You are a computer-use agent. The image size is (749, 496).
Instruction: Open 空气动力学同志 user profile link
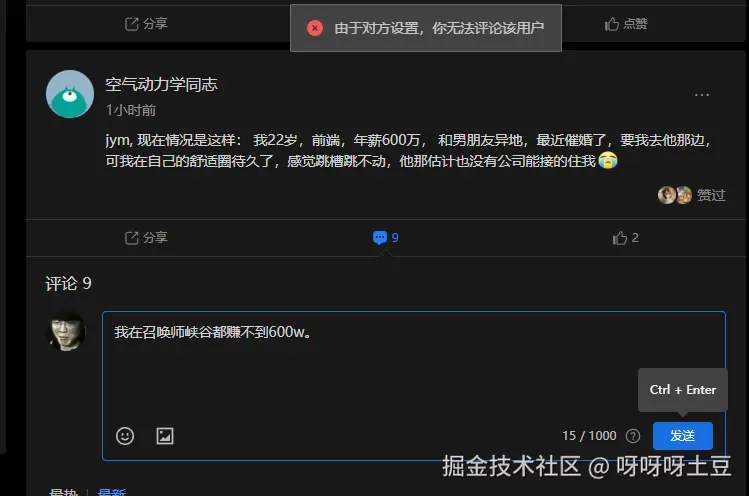[x=161, y=85]
